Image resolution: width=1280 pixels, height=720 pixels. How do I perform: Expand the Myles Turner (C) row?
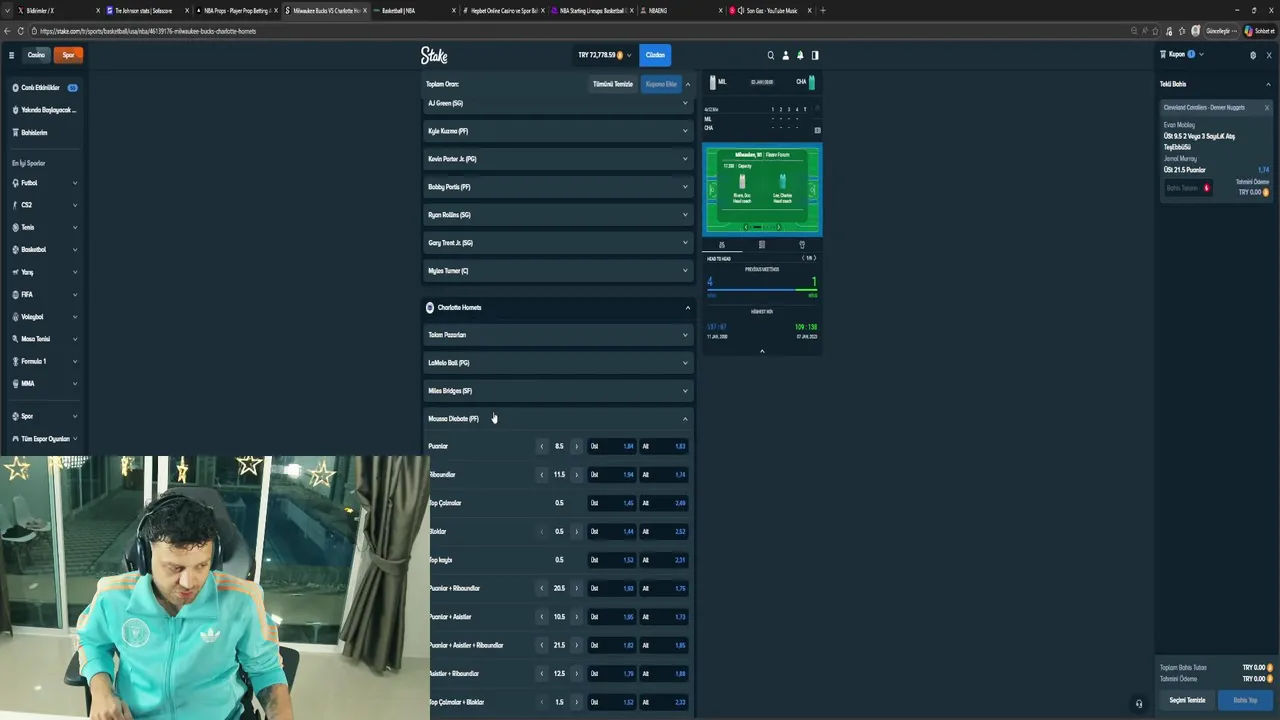click(557, 271)
